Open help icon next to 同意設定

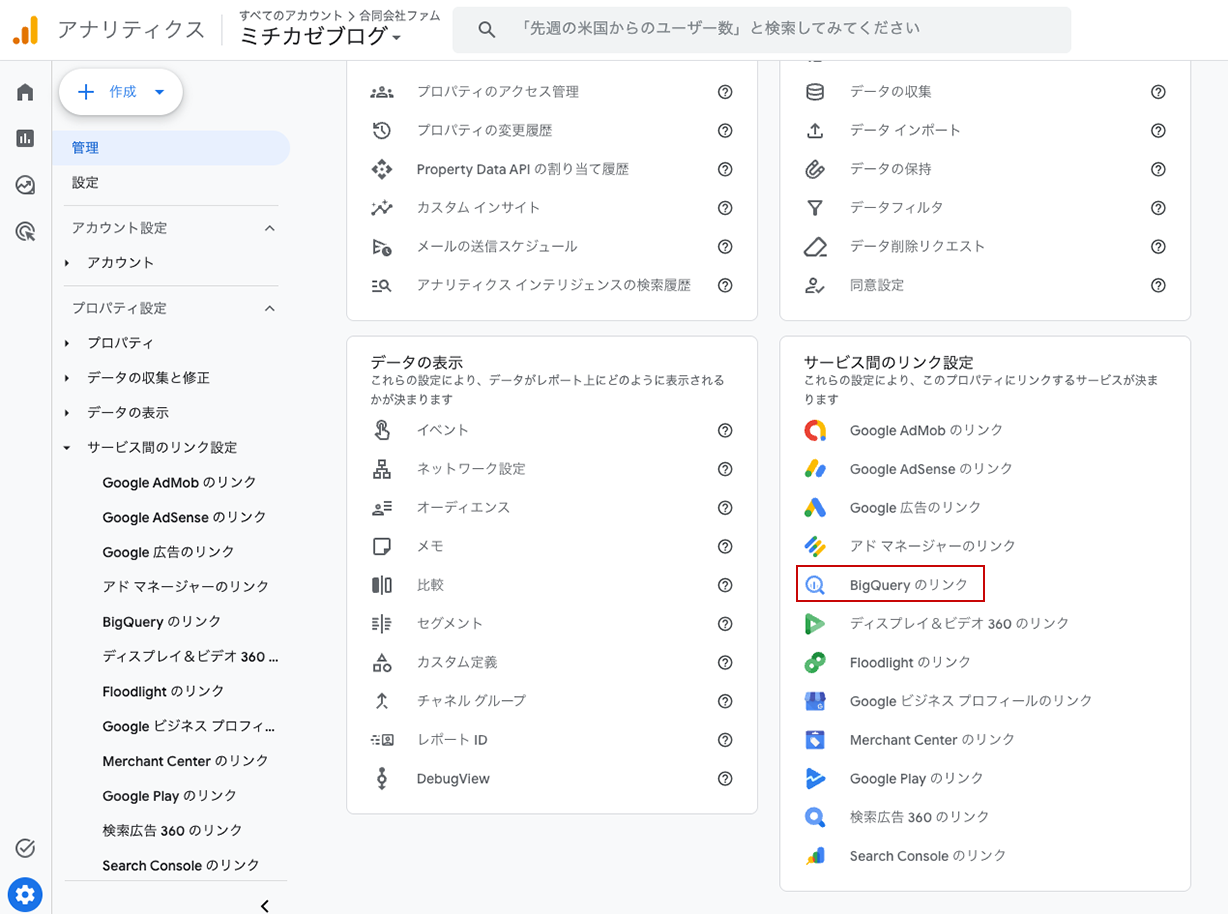1158,286
